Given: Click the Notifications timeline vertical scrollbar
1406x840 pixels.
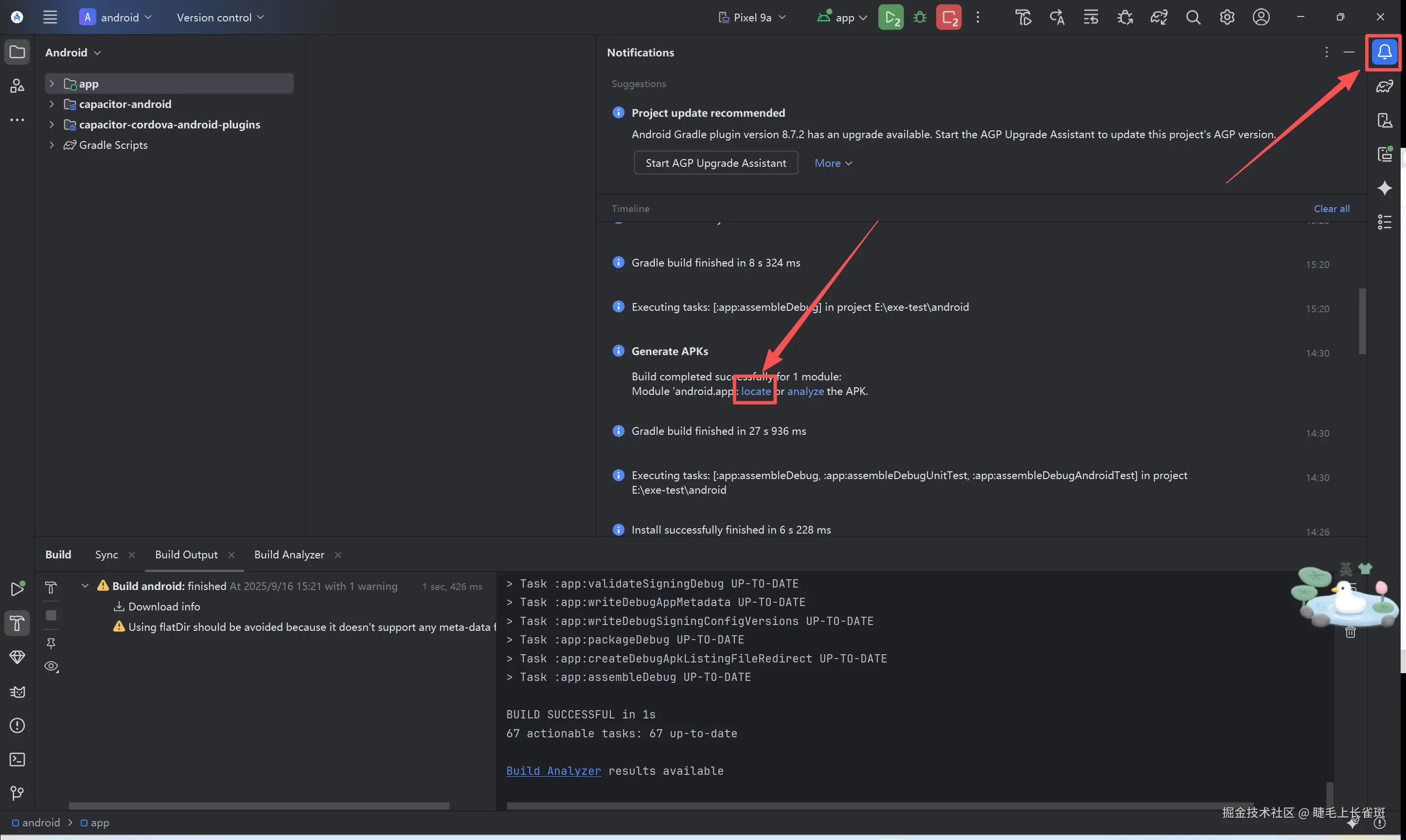Looking at the screenshot, I should (x=1362, y=321).
